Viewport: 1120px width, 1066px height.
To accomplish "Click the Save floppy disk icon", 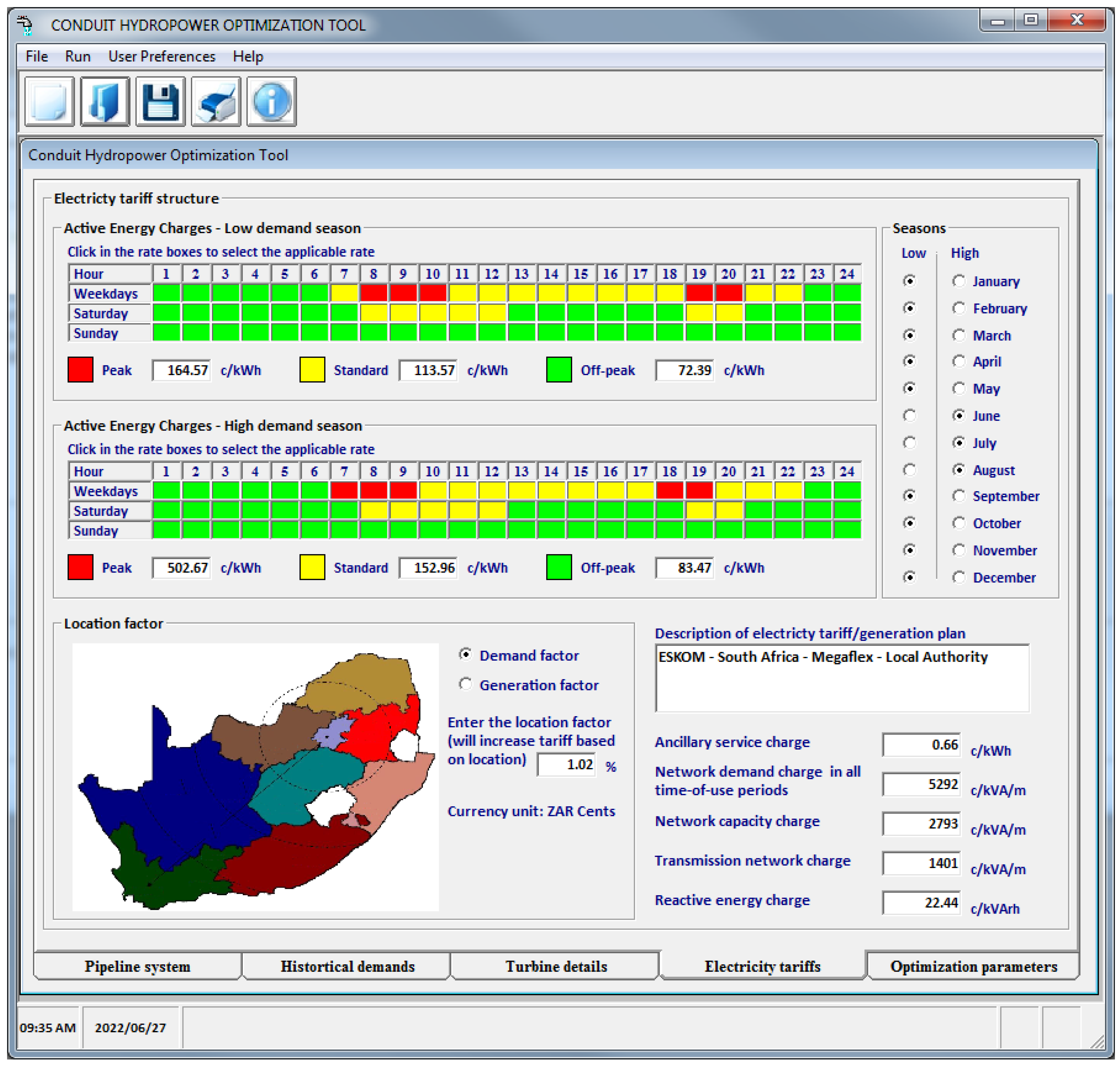I will (161, 101).
